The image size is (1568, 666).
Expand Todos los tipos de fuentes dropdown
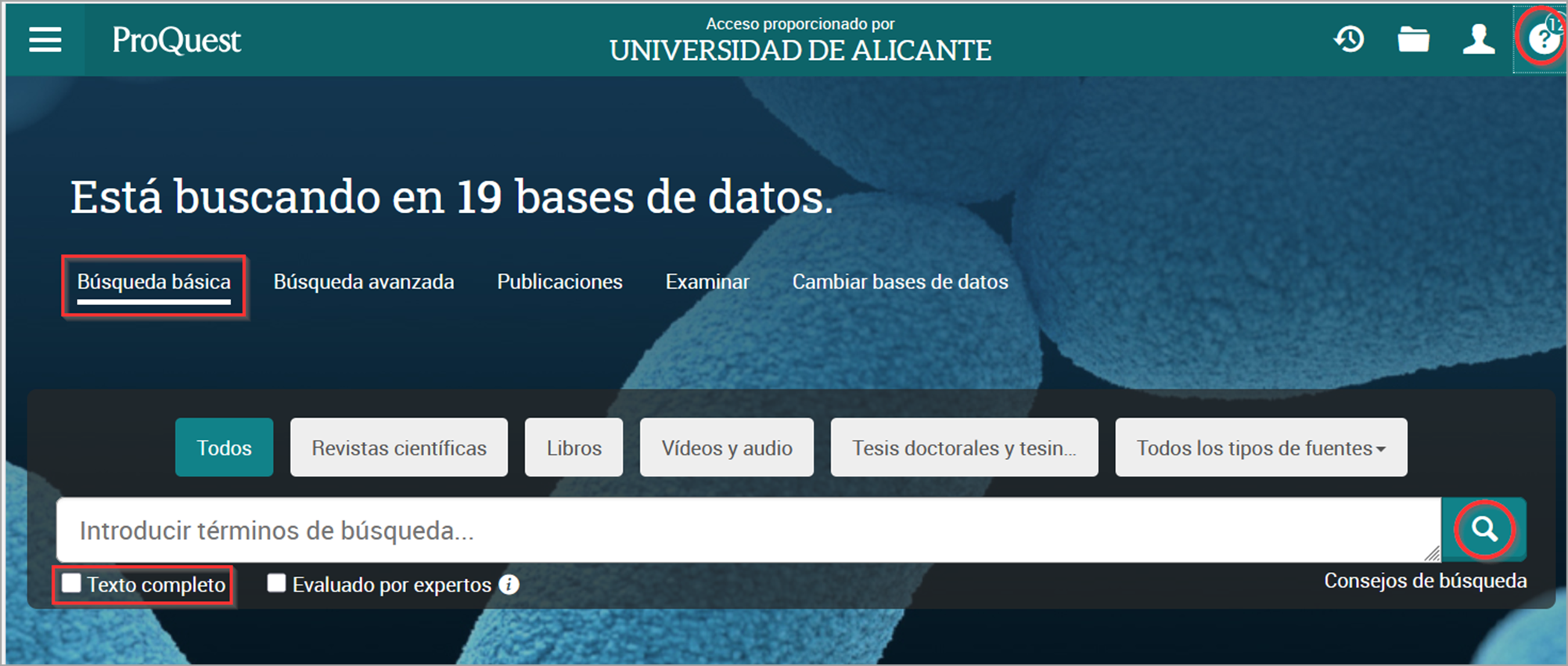(x=1261, y=448)
